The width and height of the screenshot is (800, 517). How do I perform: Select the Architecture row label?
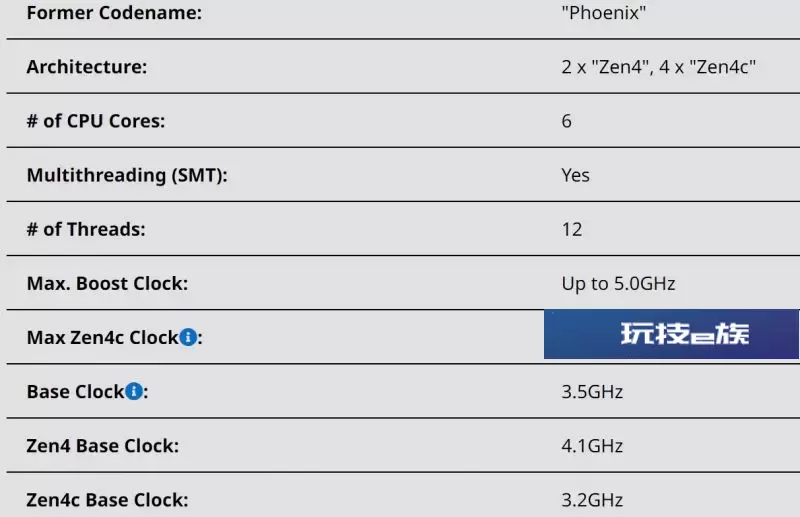click(x=87, y=67)
